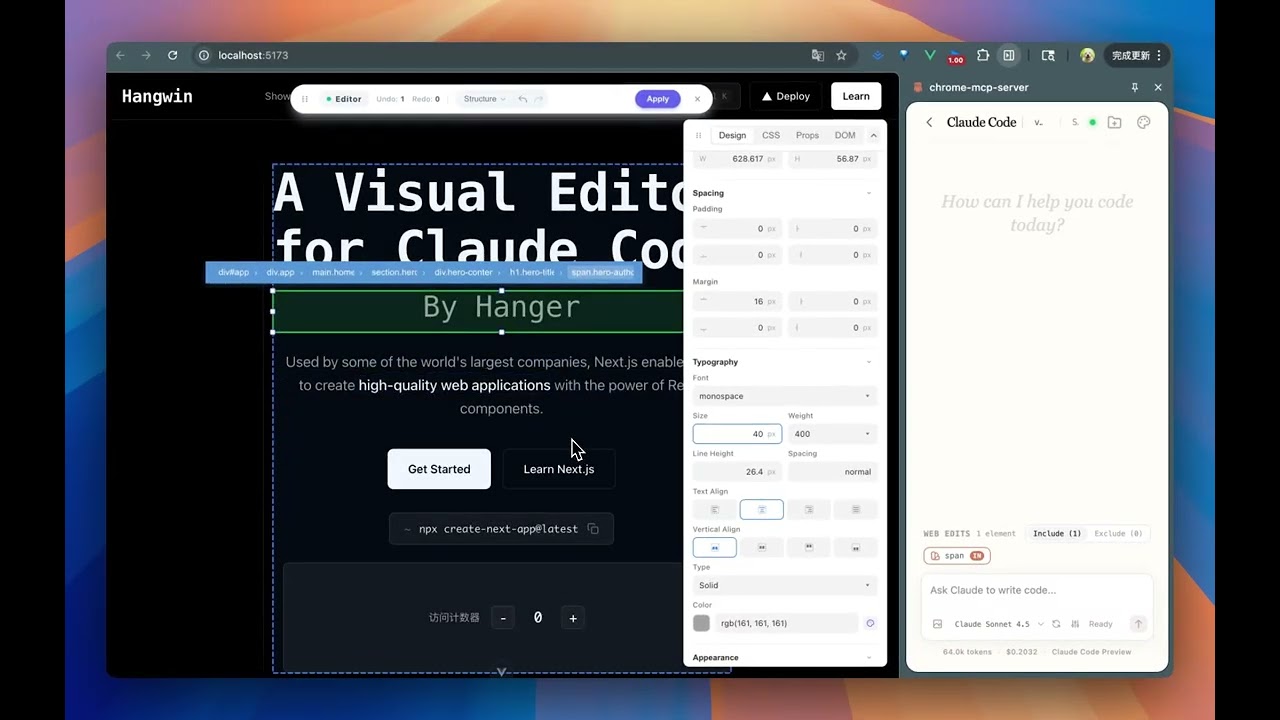Open model settings sliders icon near Ready

pos(1075,624)
